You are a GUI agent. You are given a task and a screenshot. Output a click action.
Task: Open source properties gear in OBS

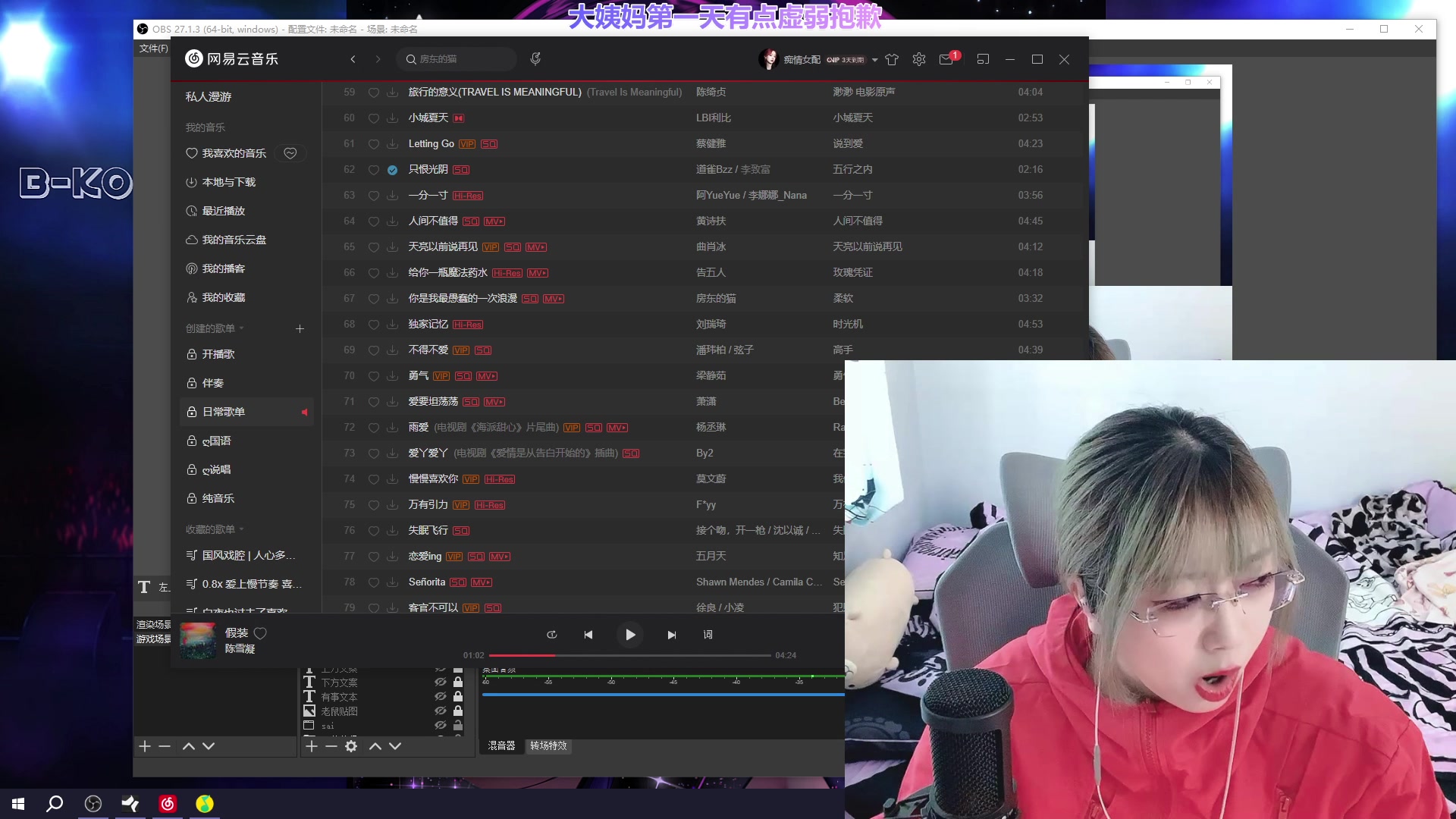[351, 746]
